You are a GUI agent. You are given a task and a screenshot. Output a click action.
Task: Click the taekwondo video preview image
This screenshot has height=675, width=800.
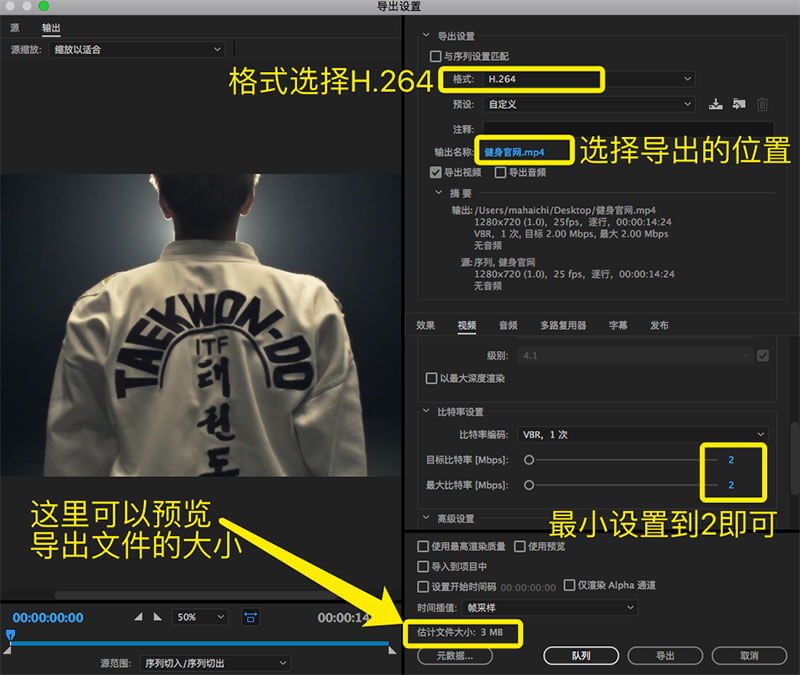tap(201, 325)
